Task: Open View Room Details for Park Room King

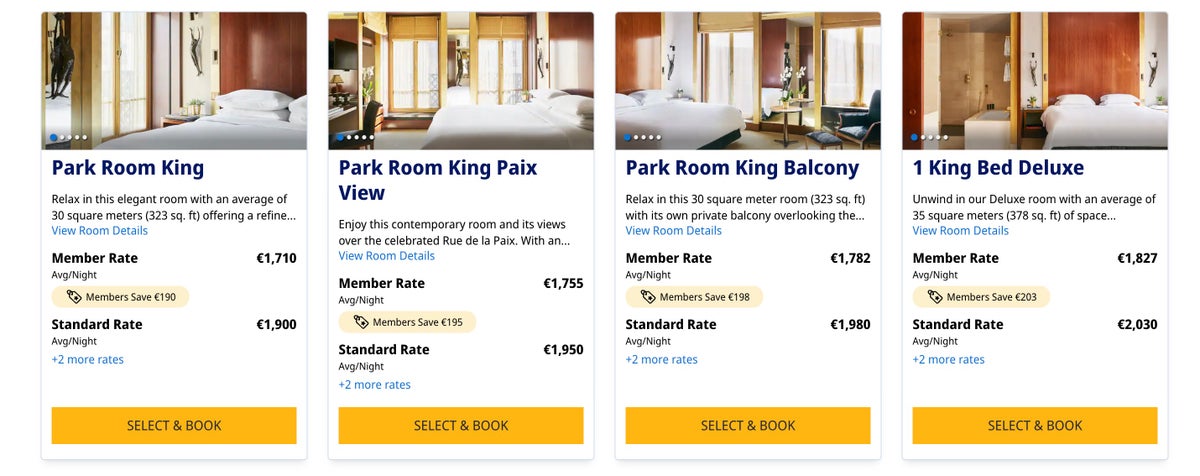Action: 100,230
